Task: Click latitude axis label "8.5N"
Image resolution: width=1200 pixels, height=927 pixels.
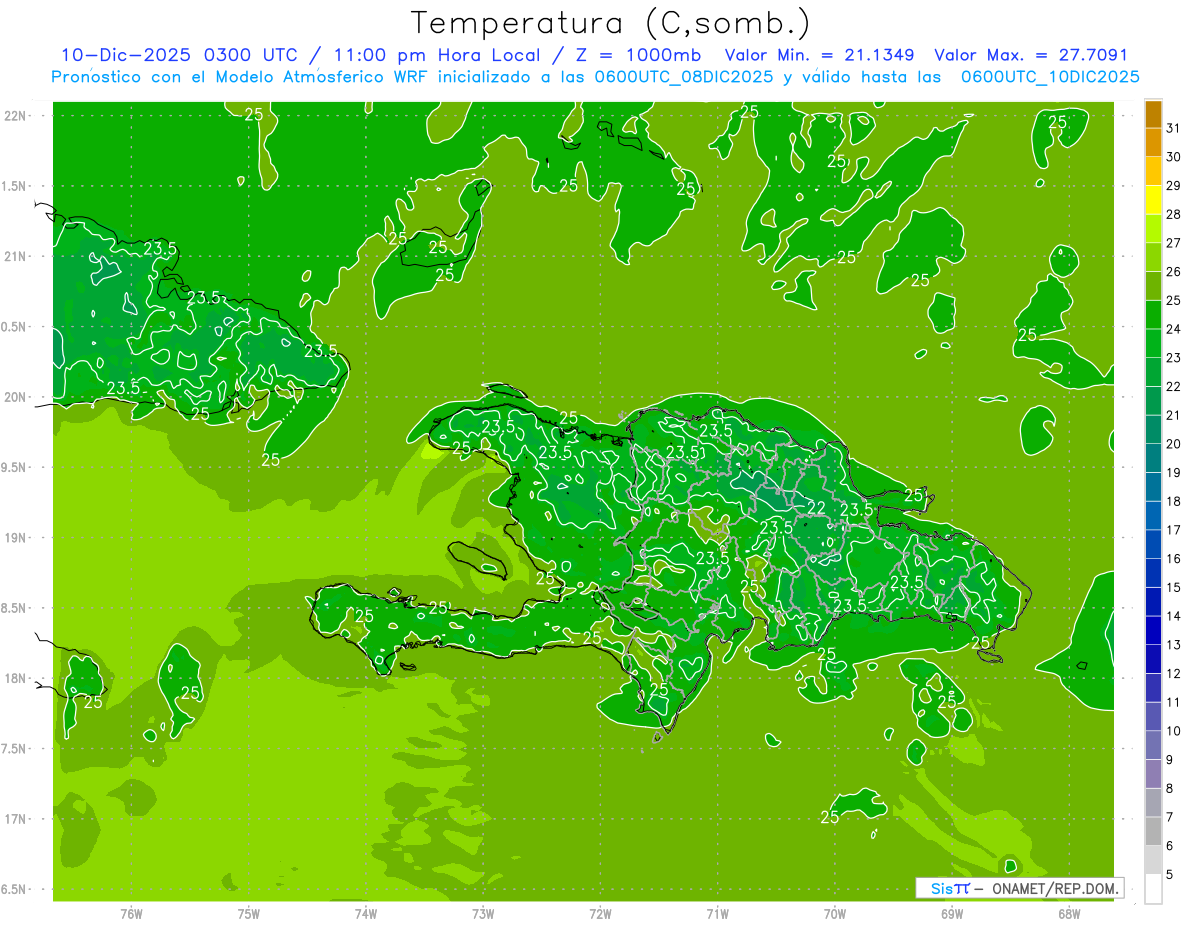Action: (x=14, y=608)
